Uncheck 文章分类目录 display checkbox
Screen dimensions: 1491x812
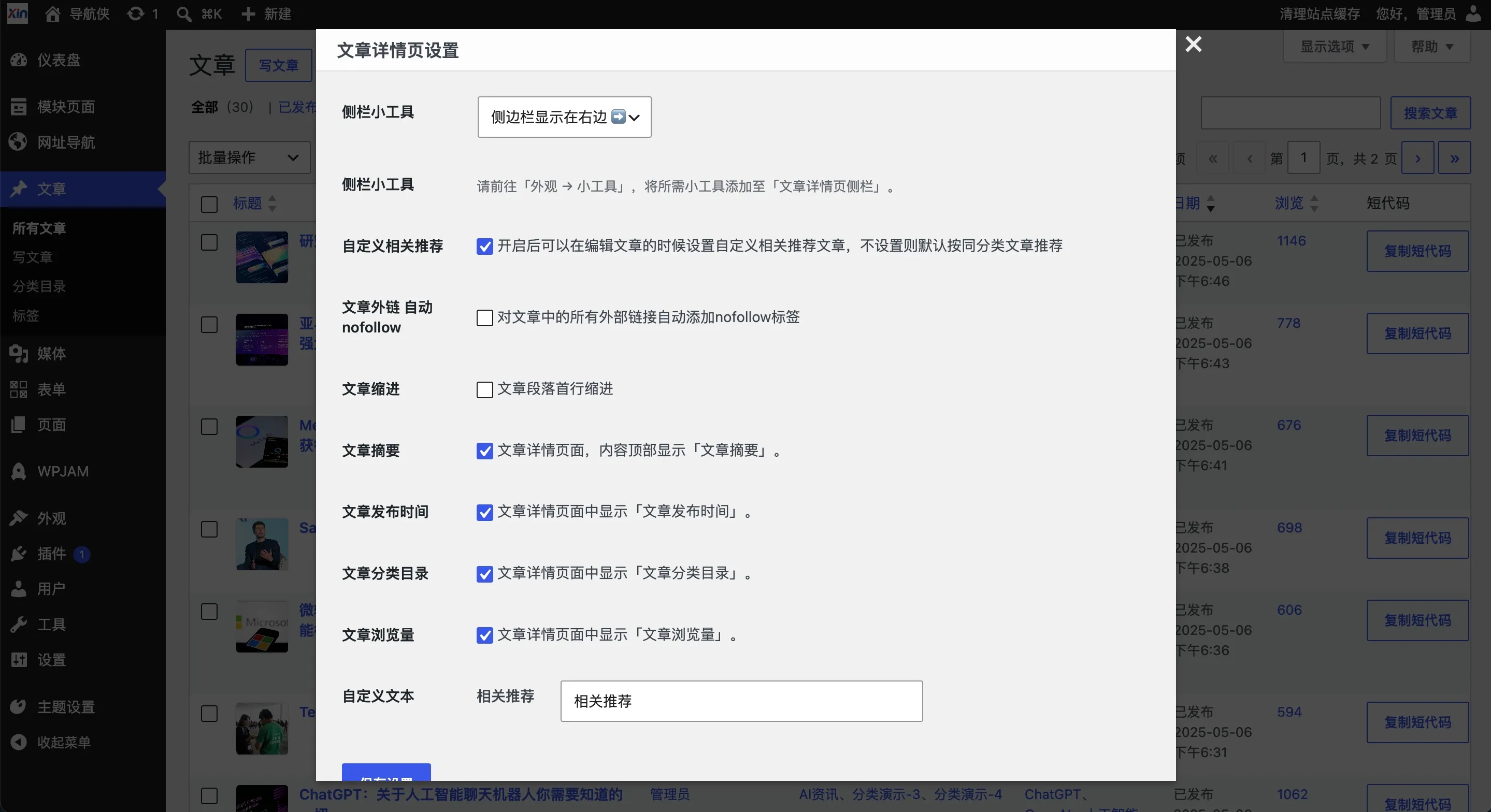(x=484, y=574)
